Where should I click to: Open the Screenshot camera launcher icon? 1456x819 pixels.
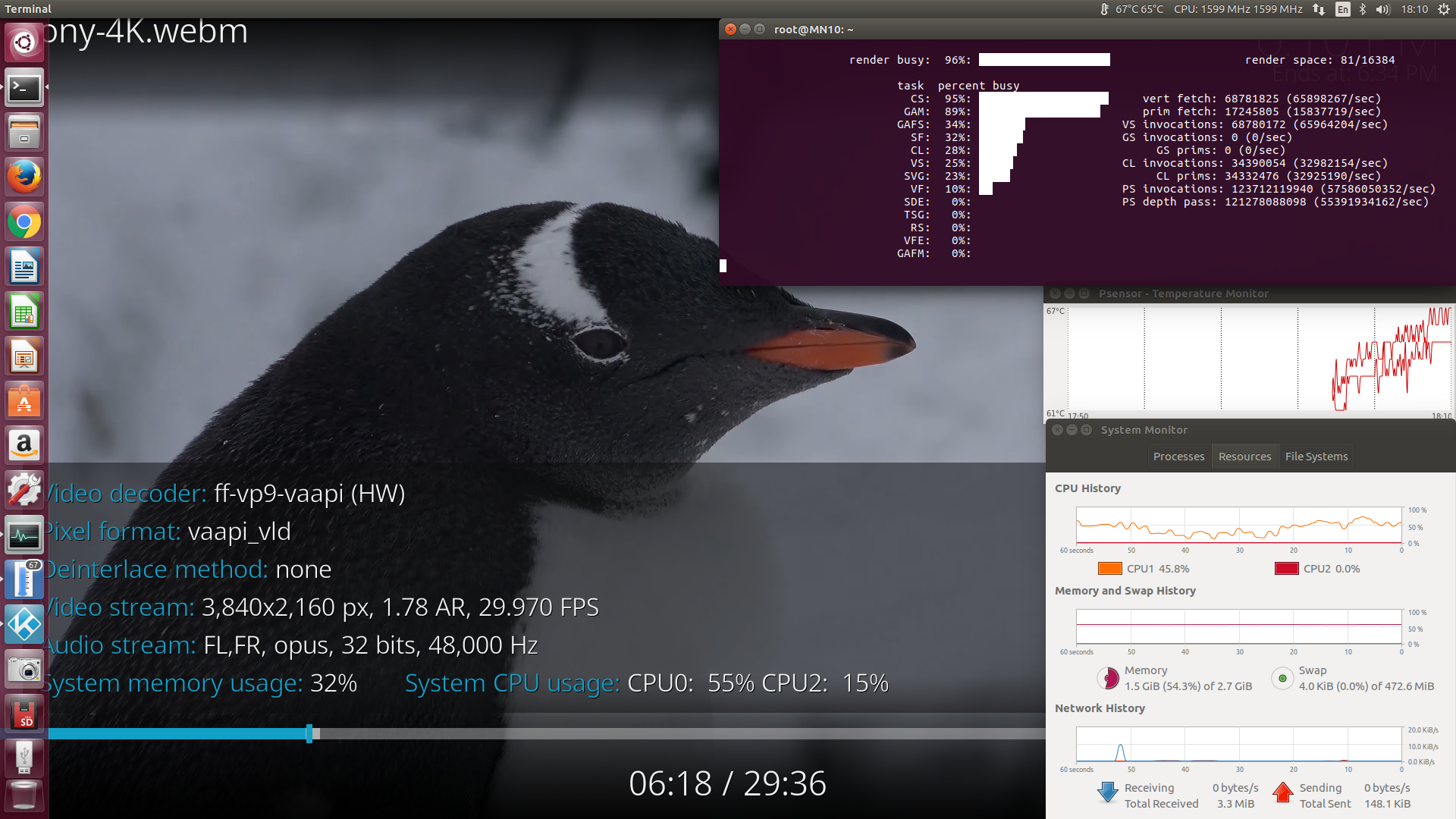[x=24, y=670]
